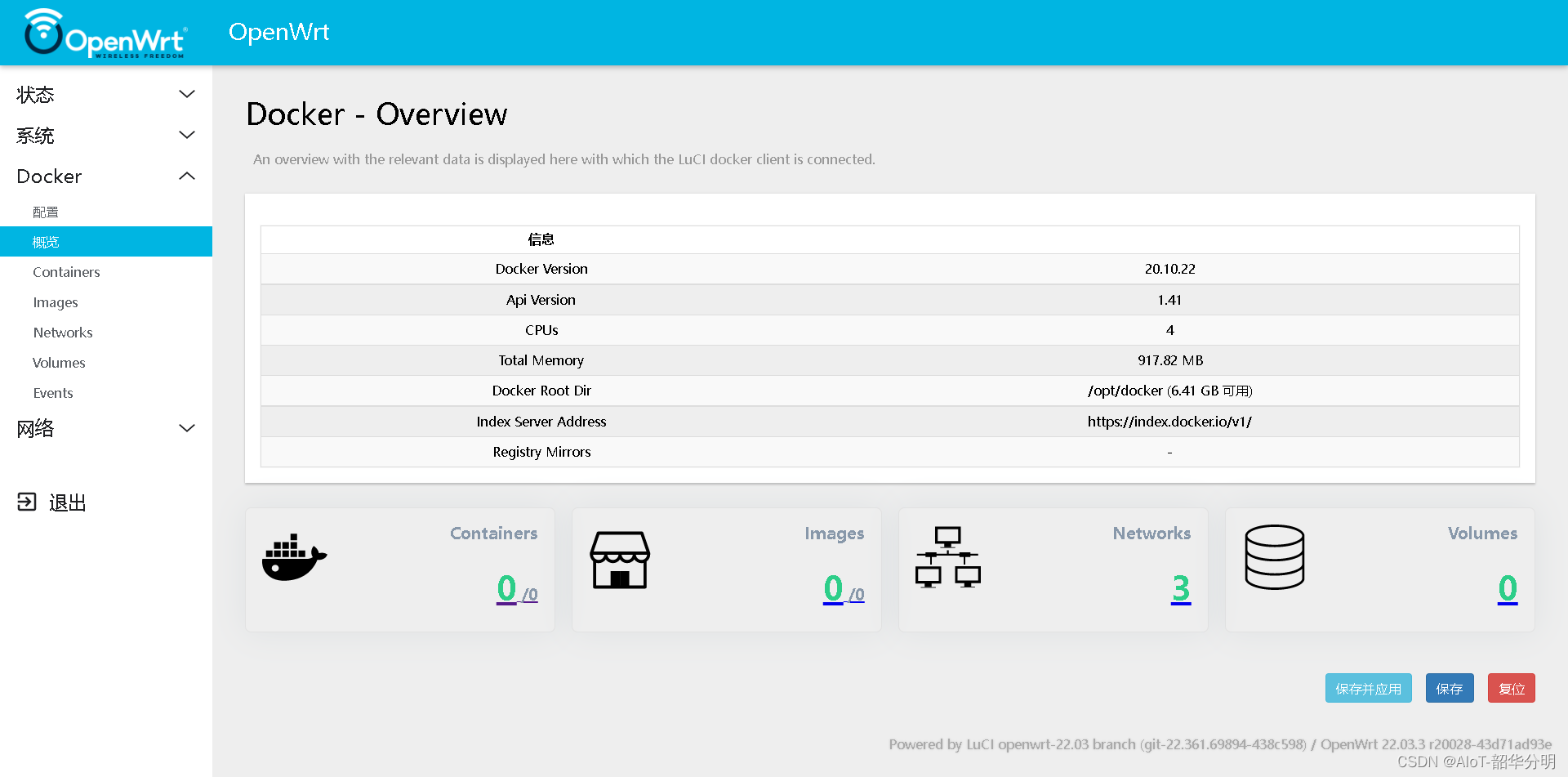Click the images count 0 link
This screenshot has width=1568, height=777.
tap(833, 588)
